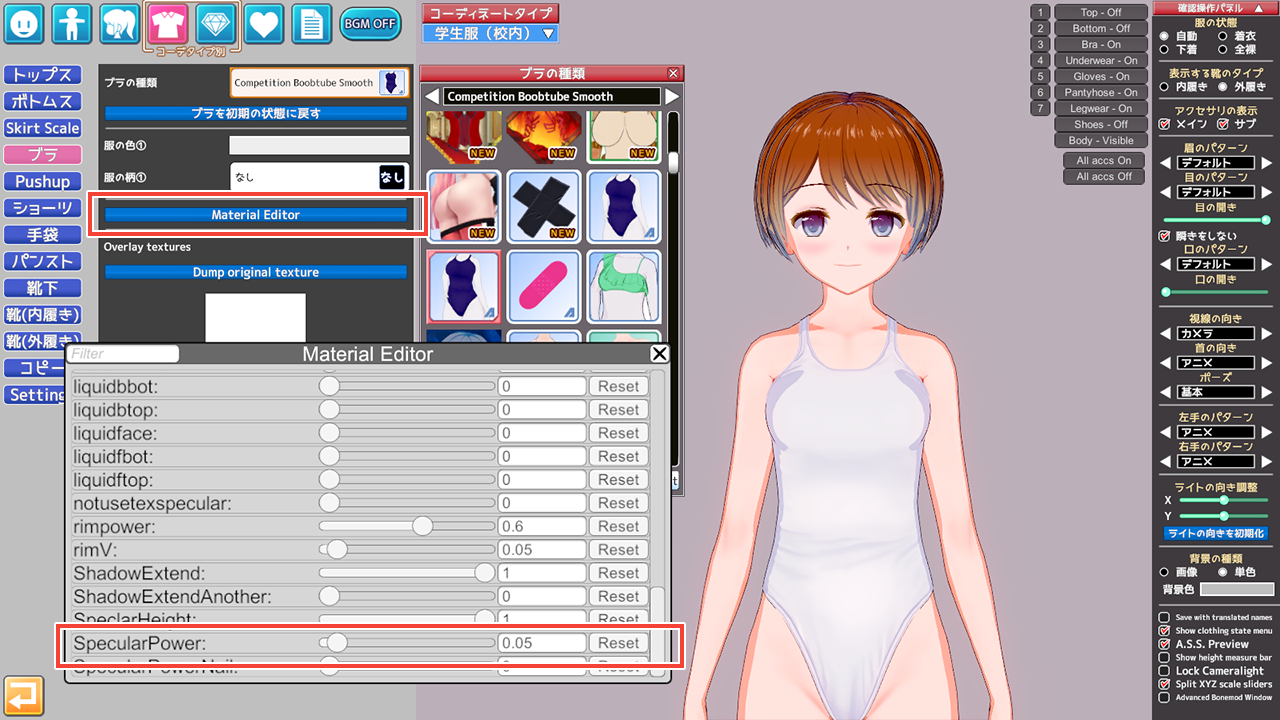Click All accs Off button
This screenshot has height=720, width=1280.
click(1104, 176)
